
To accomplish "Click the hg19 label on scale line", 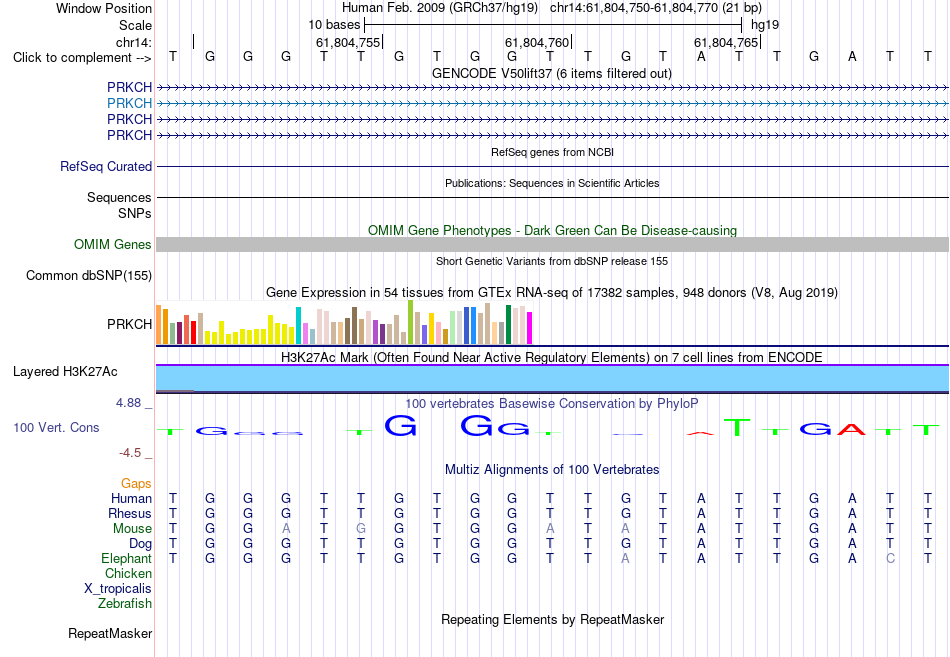I will point(765,25).
